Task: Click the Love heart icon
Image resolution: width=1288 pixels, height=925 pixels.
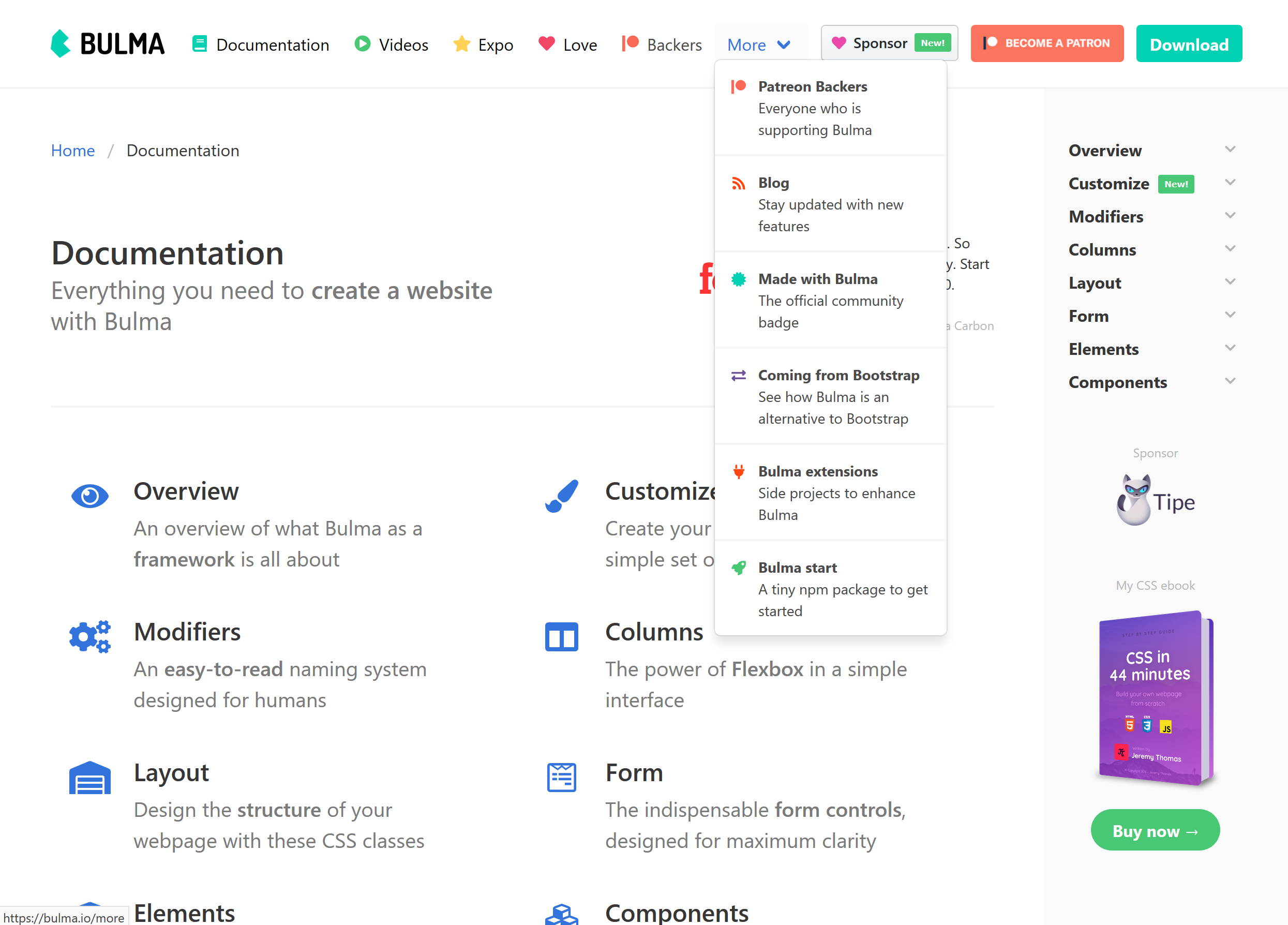Action: tap(546, 44)
